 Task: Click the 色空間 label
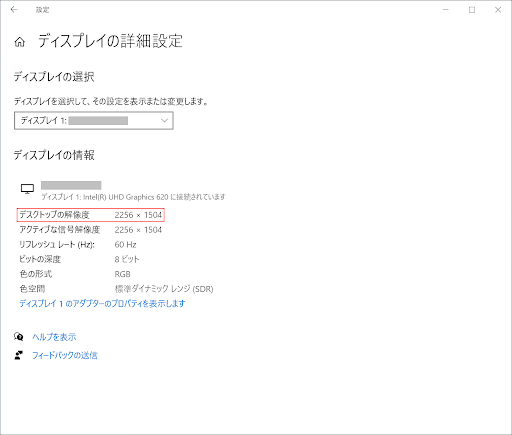pyautogui.click(x=32, y=289)
